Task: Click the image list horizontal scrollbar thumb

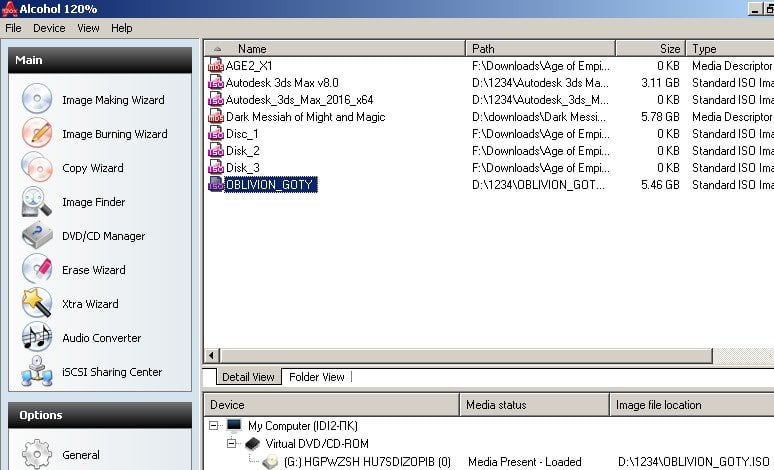Action: pos(466,355)
